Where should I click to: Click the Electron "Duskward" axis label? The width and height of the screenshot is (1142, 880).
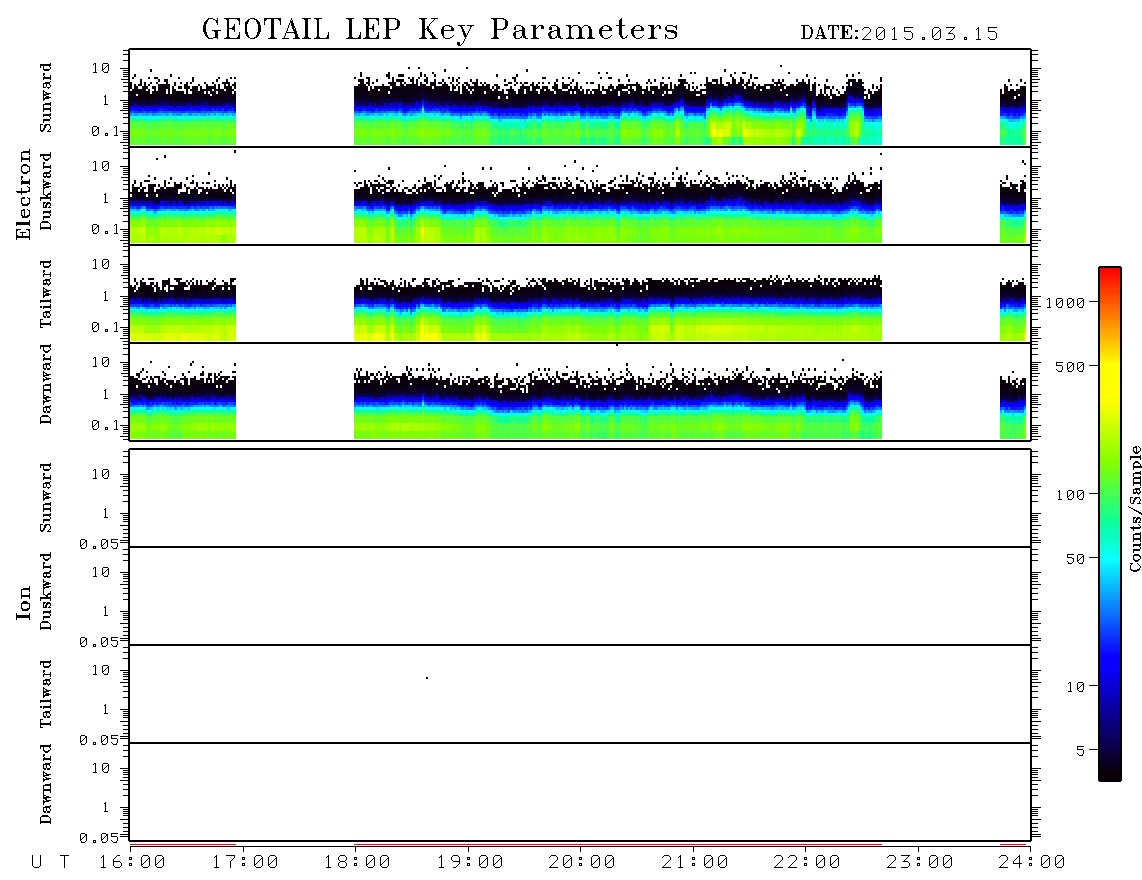(45, 191)
